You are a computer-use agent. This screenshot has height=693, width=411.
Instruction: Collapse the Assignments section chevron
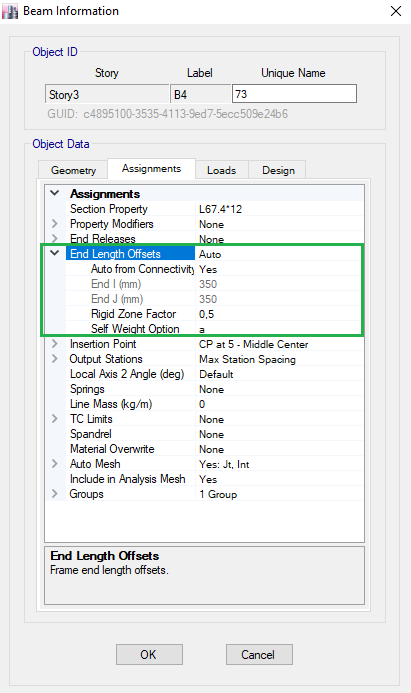[55, 193]
